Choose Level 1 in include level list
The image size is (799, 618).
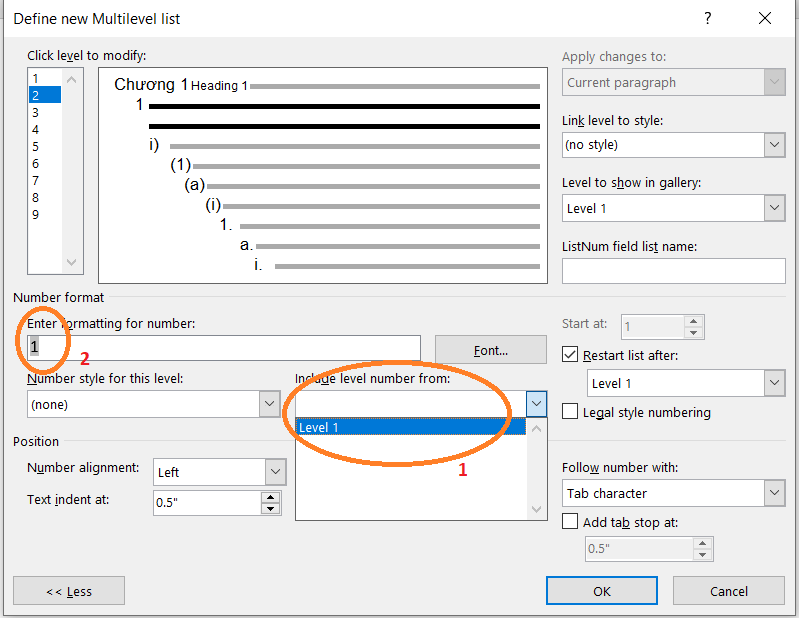[410, 427]
